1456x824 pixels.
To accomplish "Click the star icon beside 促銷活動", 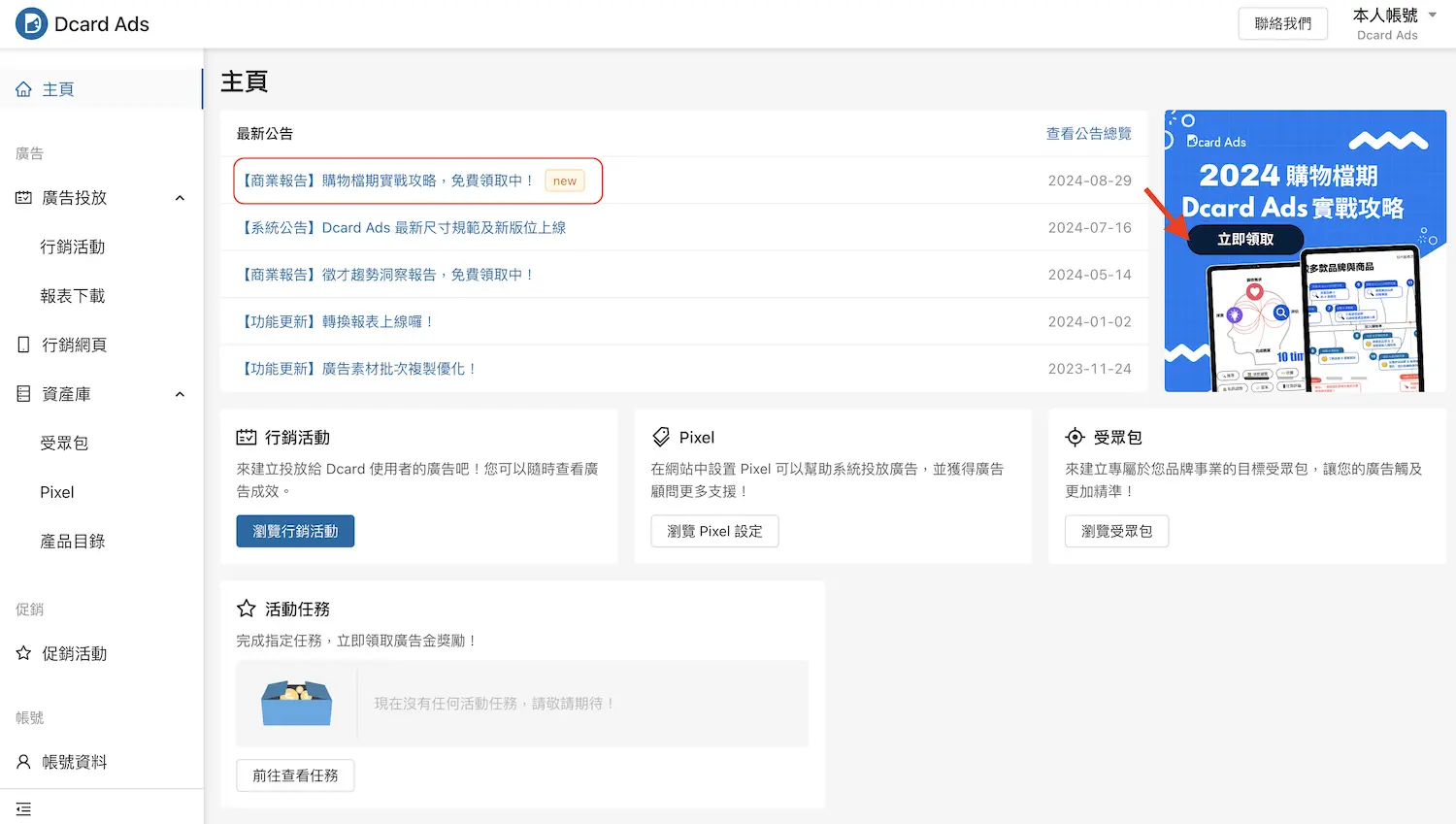I will (x=23, y=653).
